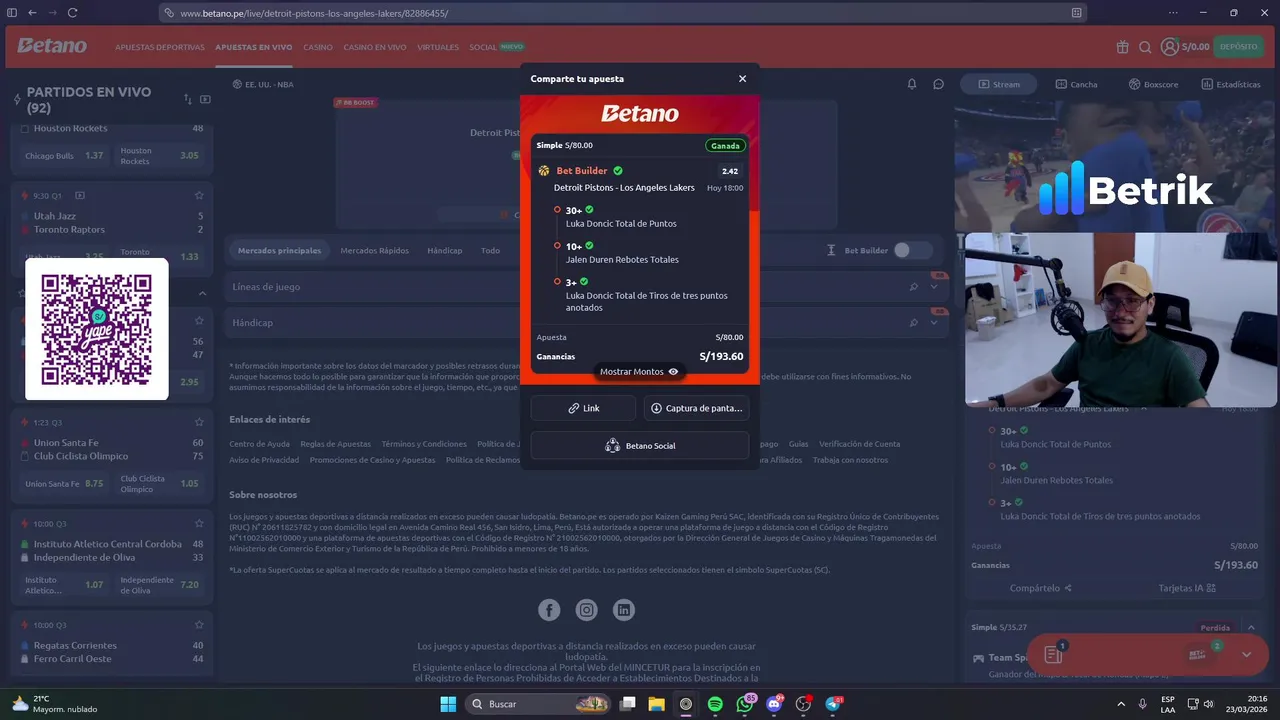Viewport: 1280px width, 720px height.
Task: Open Aviso de Privacidad link
Action: 264,460
